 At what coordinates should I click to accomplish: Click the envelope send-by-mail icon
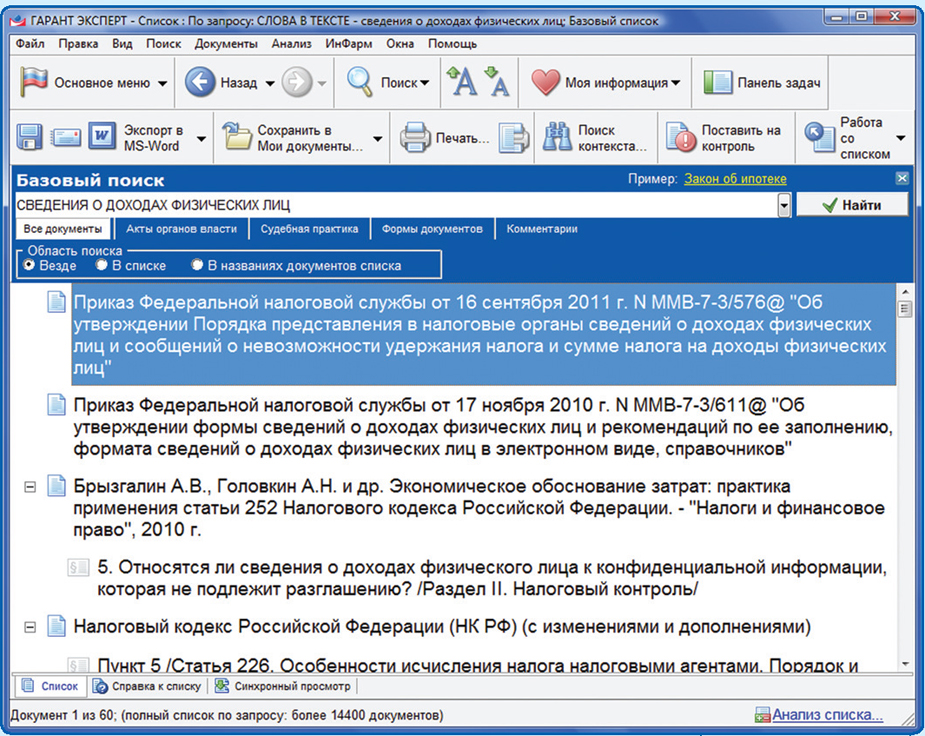66,138
